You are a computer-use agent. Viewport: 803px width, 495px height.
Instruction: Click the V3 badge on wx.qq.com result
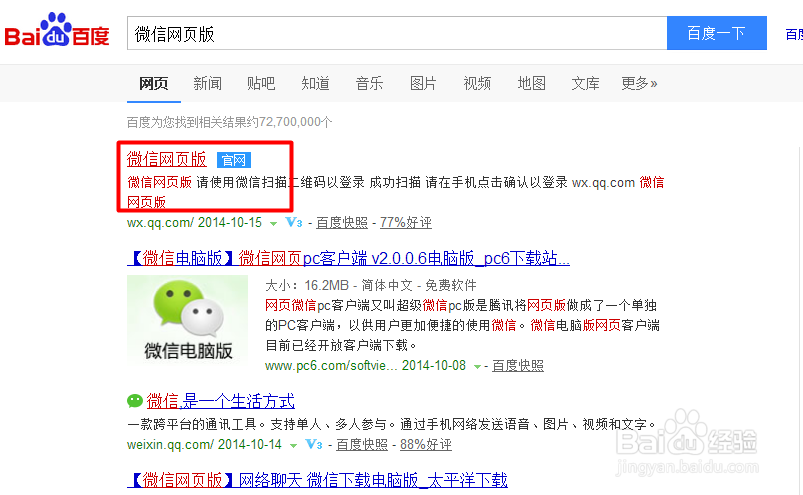[x=294, y=223]
